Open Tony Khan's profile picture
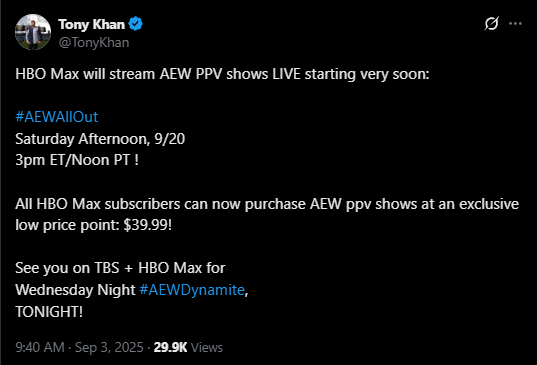Image resolution: width=537 pixels, height=365 pixels. pos(33,32)
